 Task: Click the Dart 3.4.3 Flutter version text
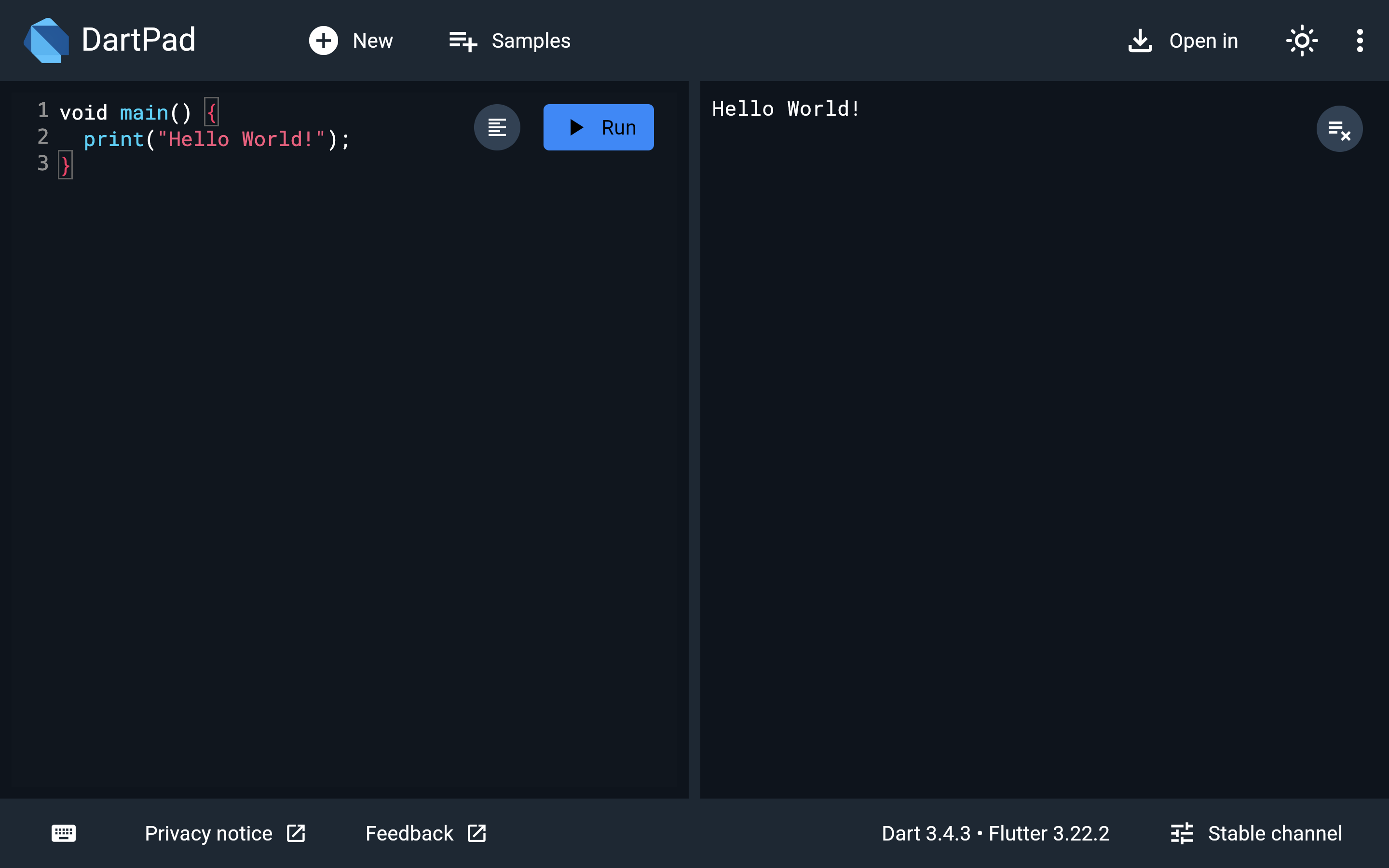995,833
